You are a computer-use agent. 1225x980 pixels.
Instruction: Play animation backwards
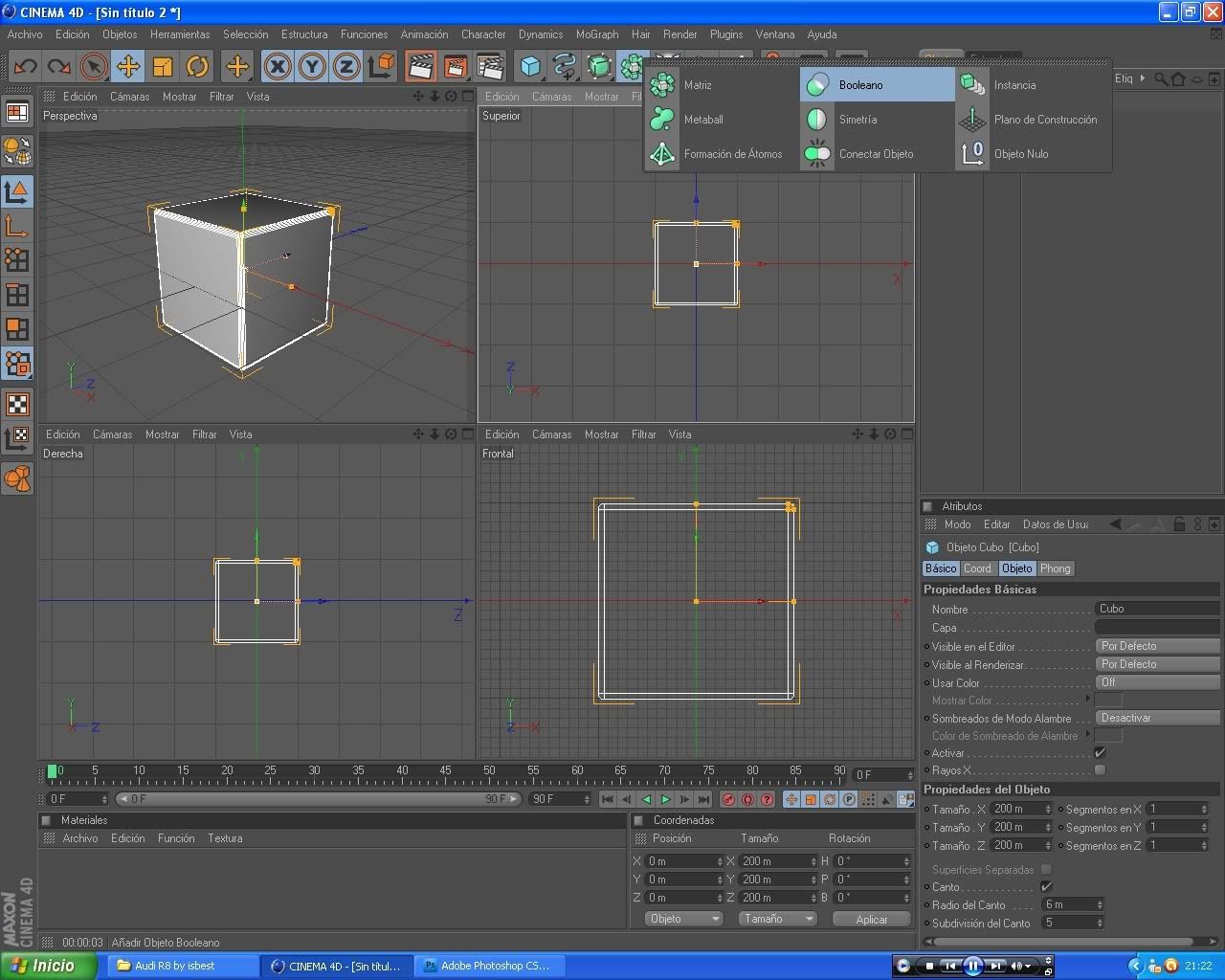click(x=646, y=799)
